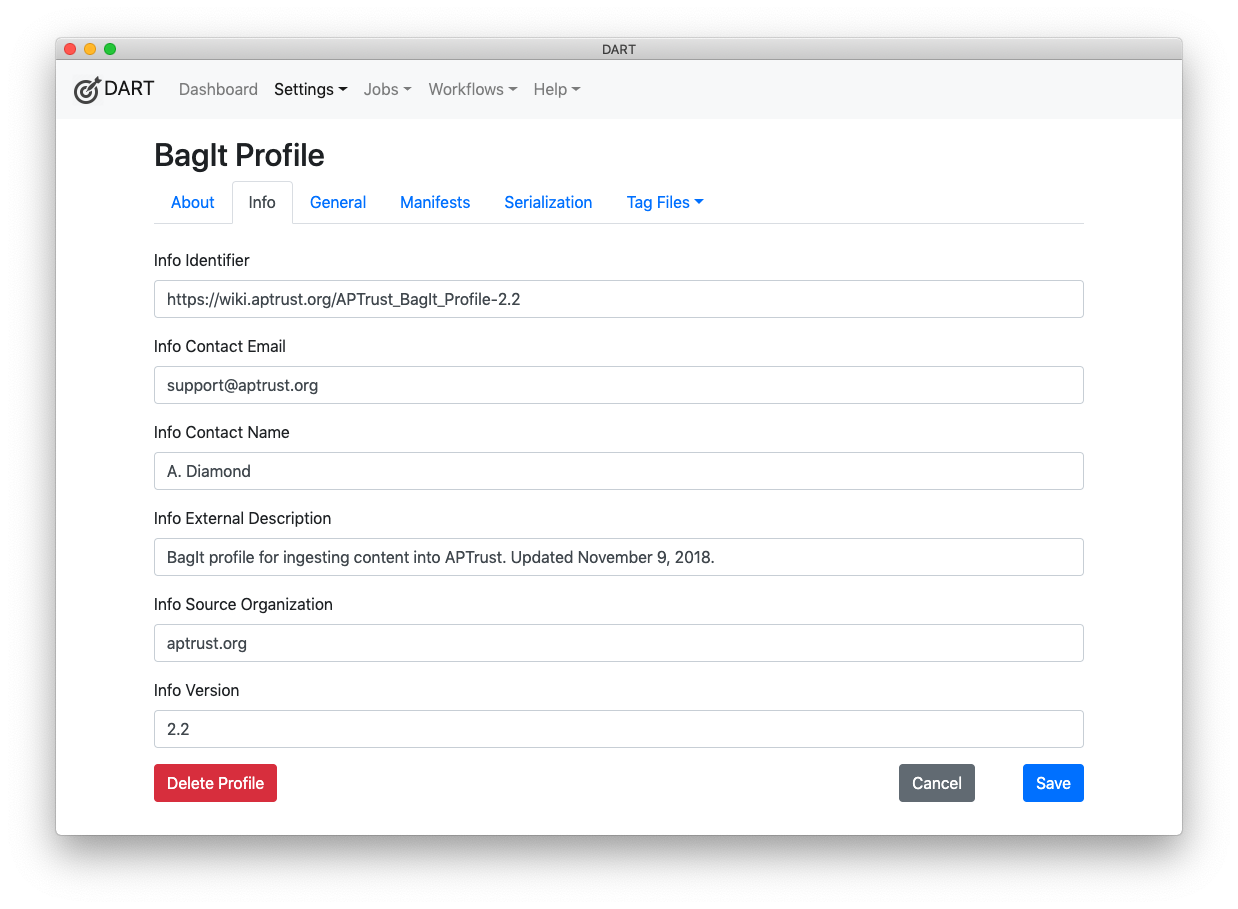1238x909 pixels.
Task: Select the Info Version field
Action: coord(618,729)
